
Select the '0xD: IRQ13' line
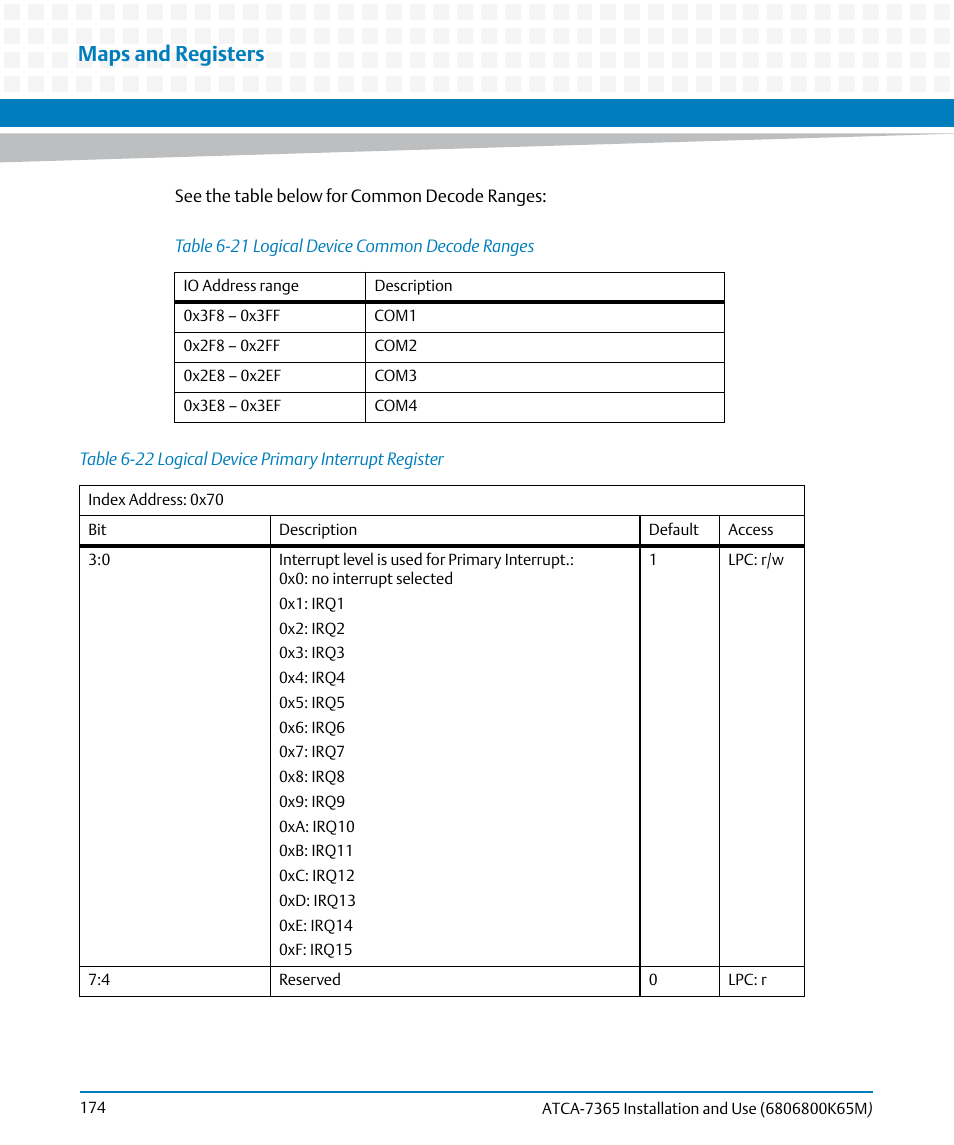coord(318,900)
